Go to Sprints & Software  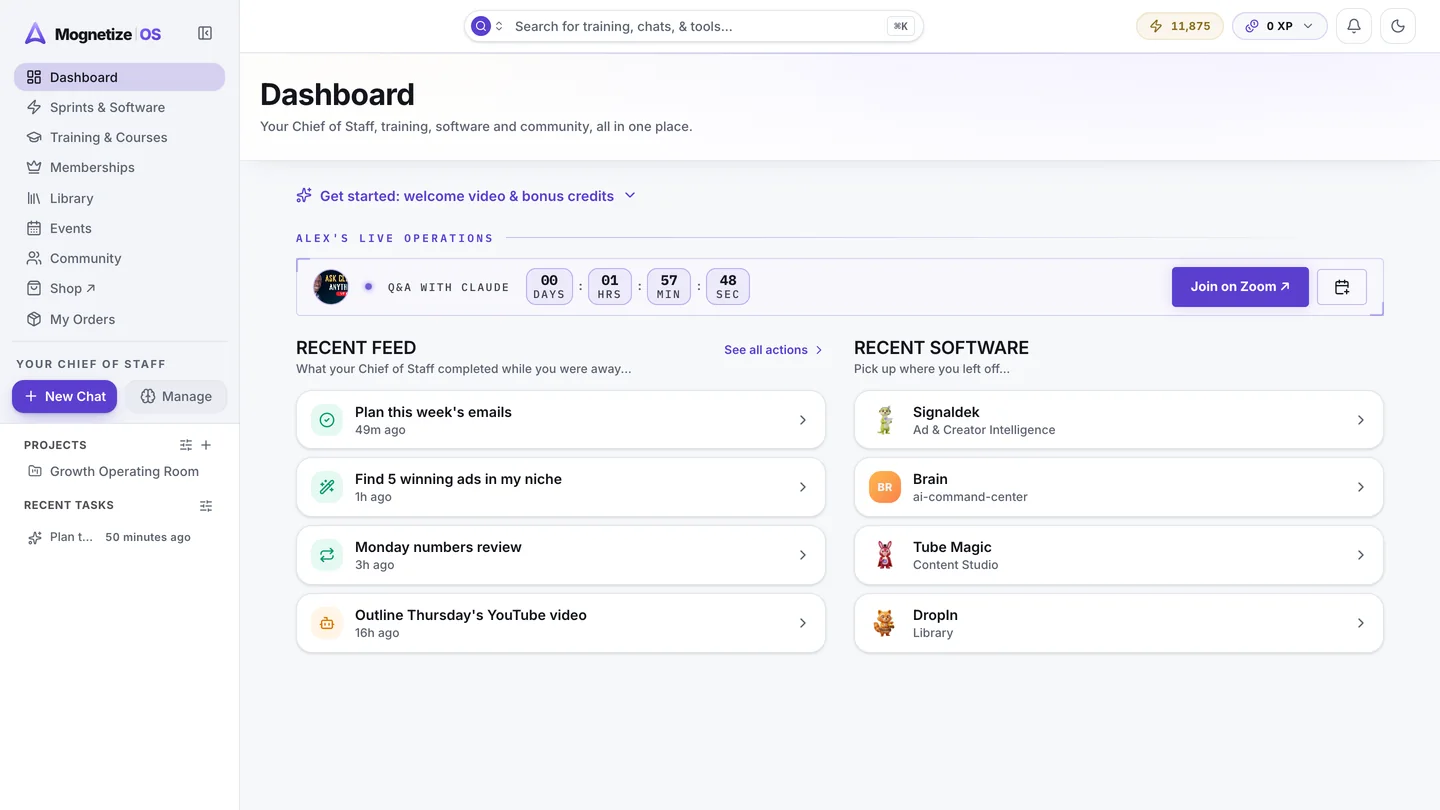pyautogui.click(x=119, y=107)
